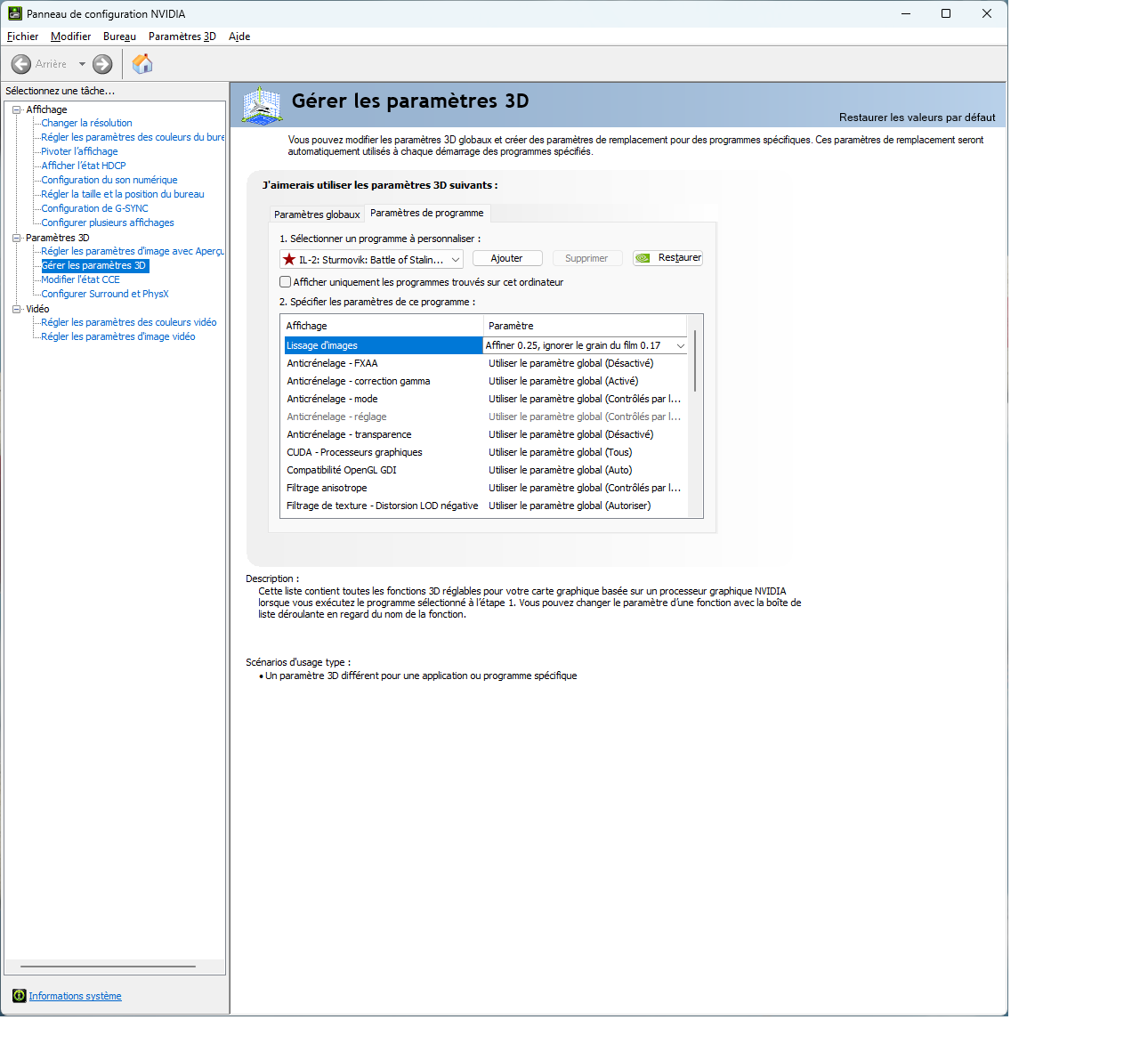Open the Modifier menu
This screenshot has height=1060, width=1148.
click(70, 36)
